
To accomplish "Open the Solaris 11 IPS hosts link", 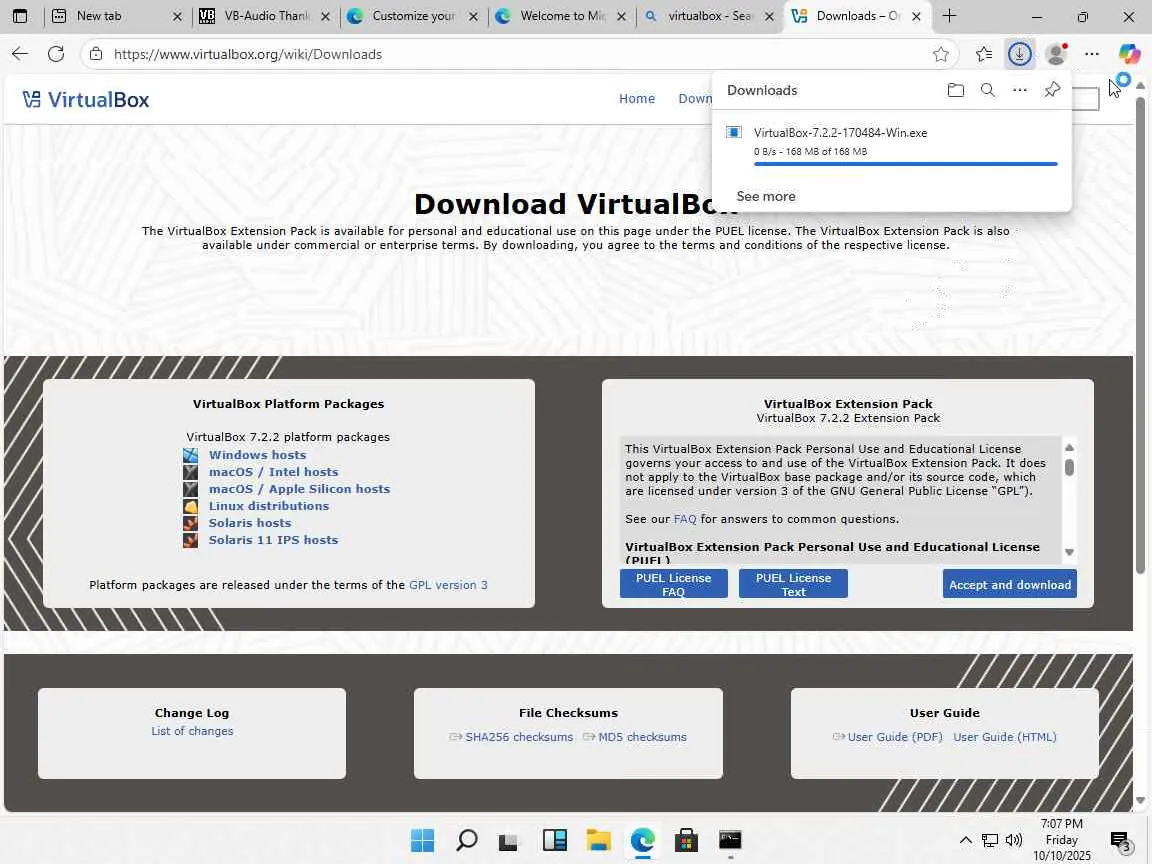I will coord(273,539).
